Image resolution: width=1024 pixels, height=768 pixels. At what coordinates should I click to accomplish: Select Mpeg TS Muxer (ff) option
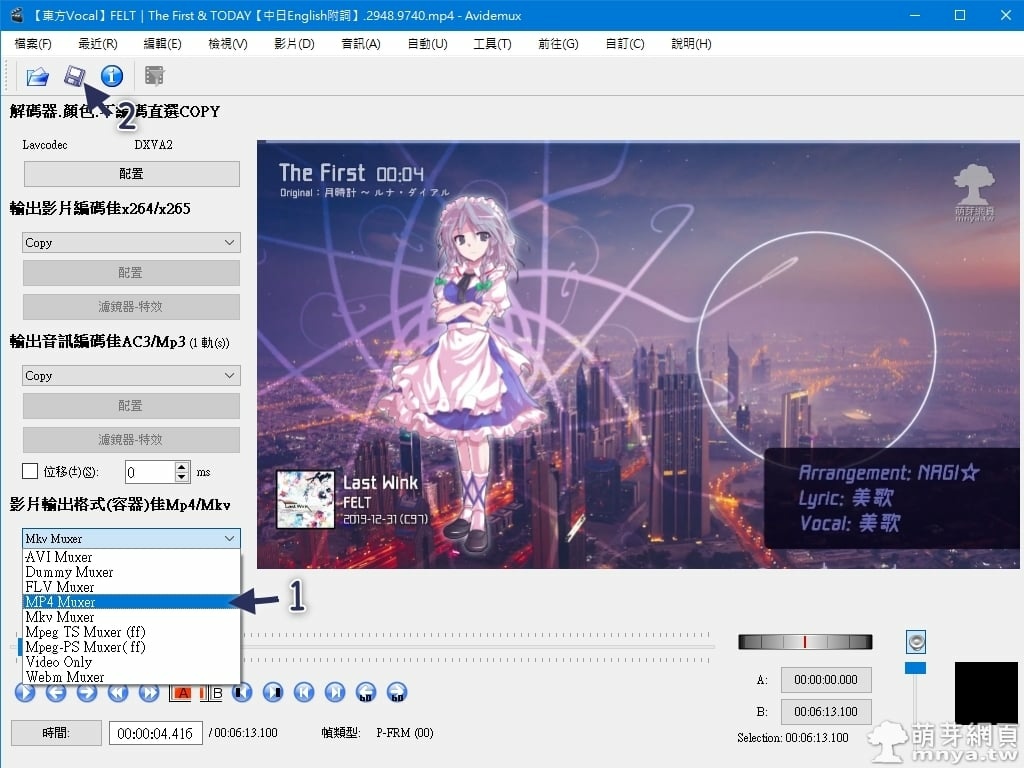[131, 632]
